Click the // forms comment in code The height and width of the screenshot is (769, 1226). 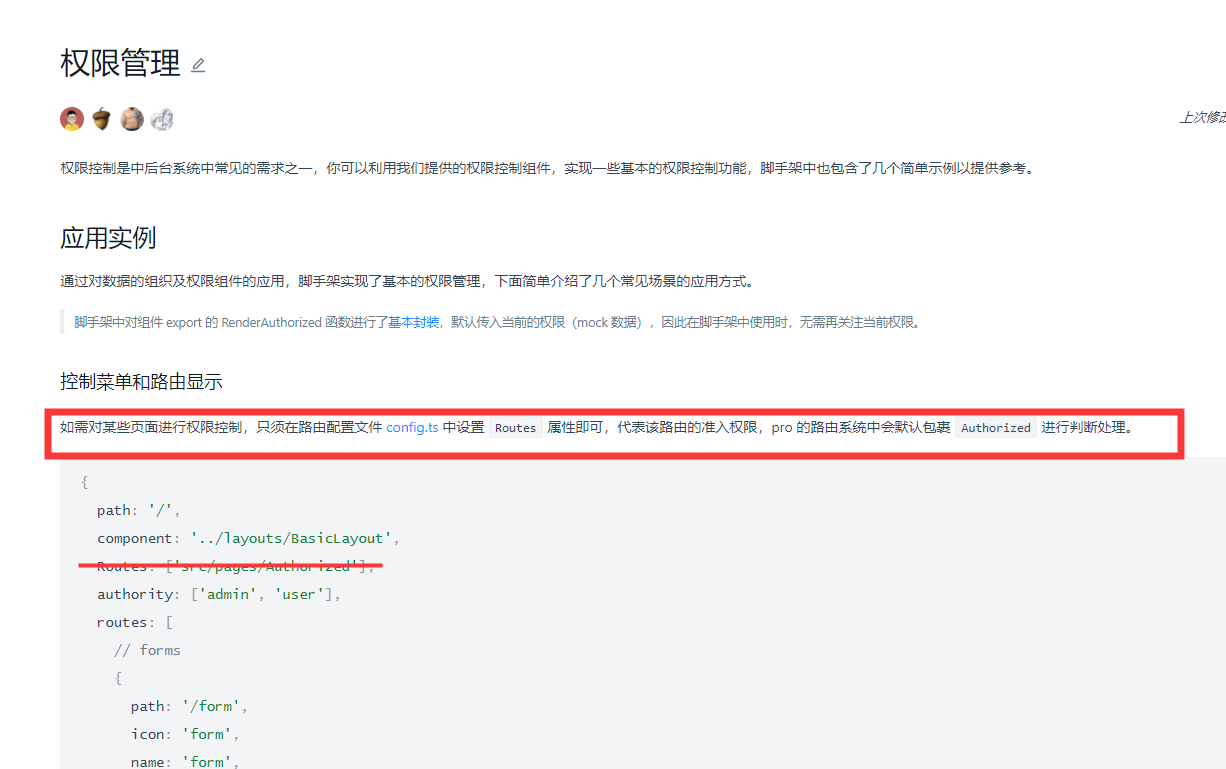tap(147, 650)
